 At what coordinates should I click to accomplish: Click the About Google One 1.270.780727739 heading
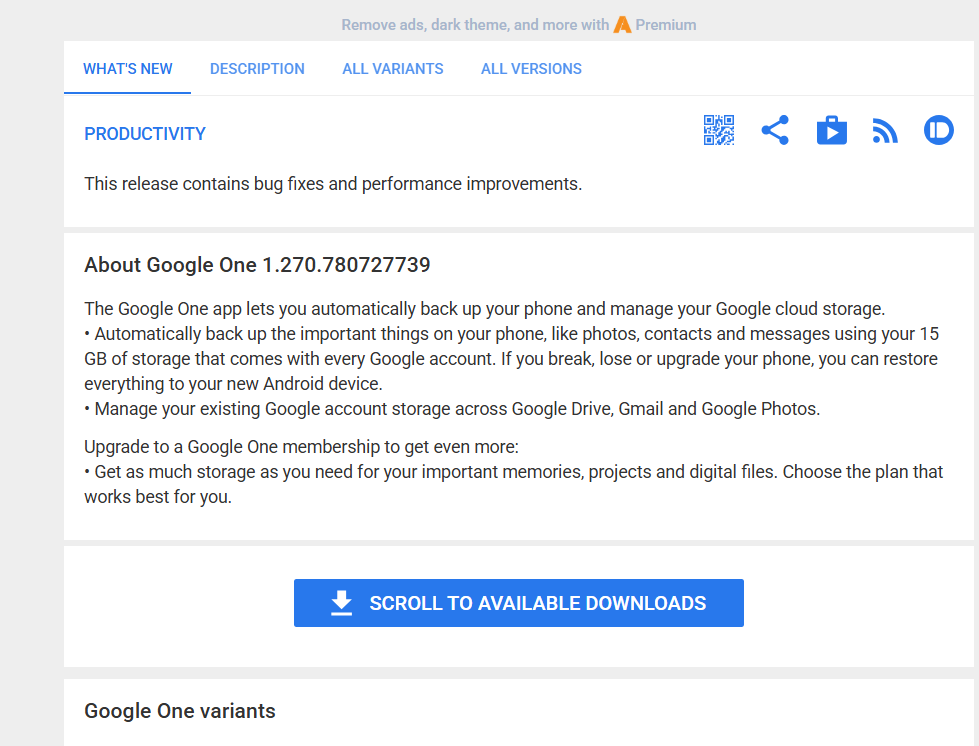coord(257,265)
